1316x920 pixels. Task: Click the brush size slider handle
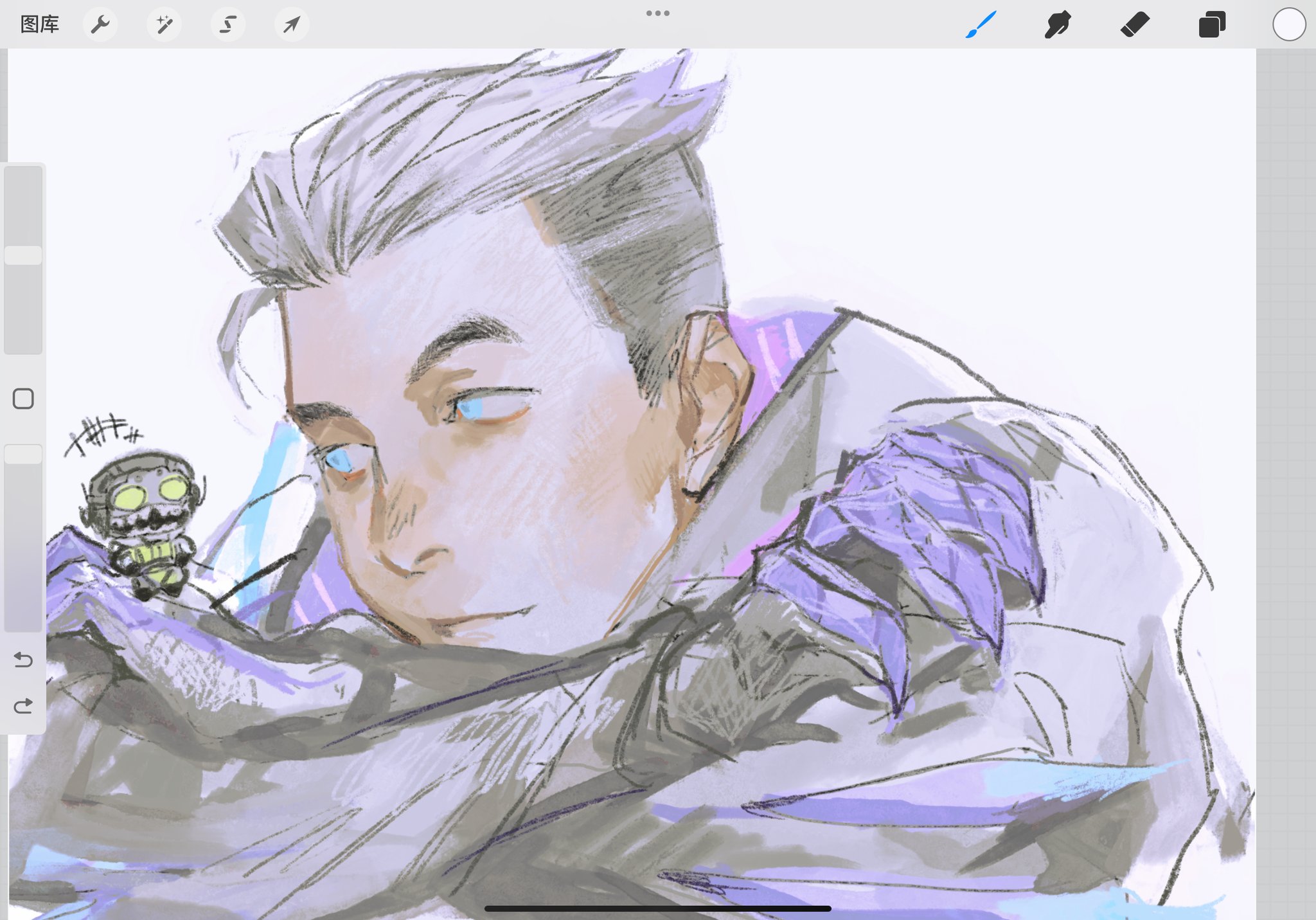tap(23, 255)
